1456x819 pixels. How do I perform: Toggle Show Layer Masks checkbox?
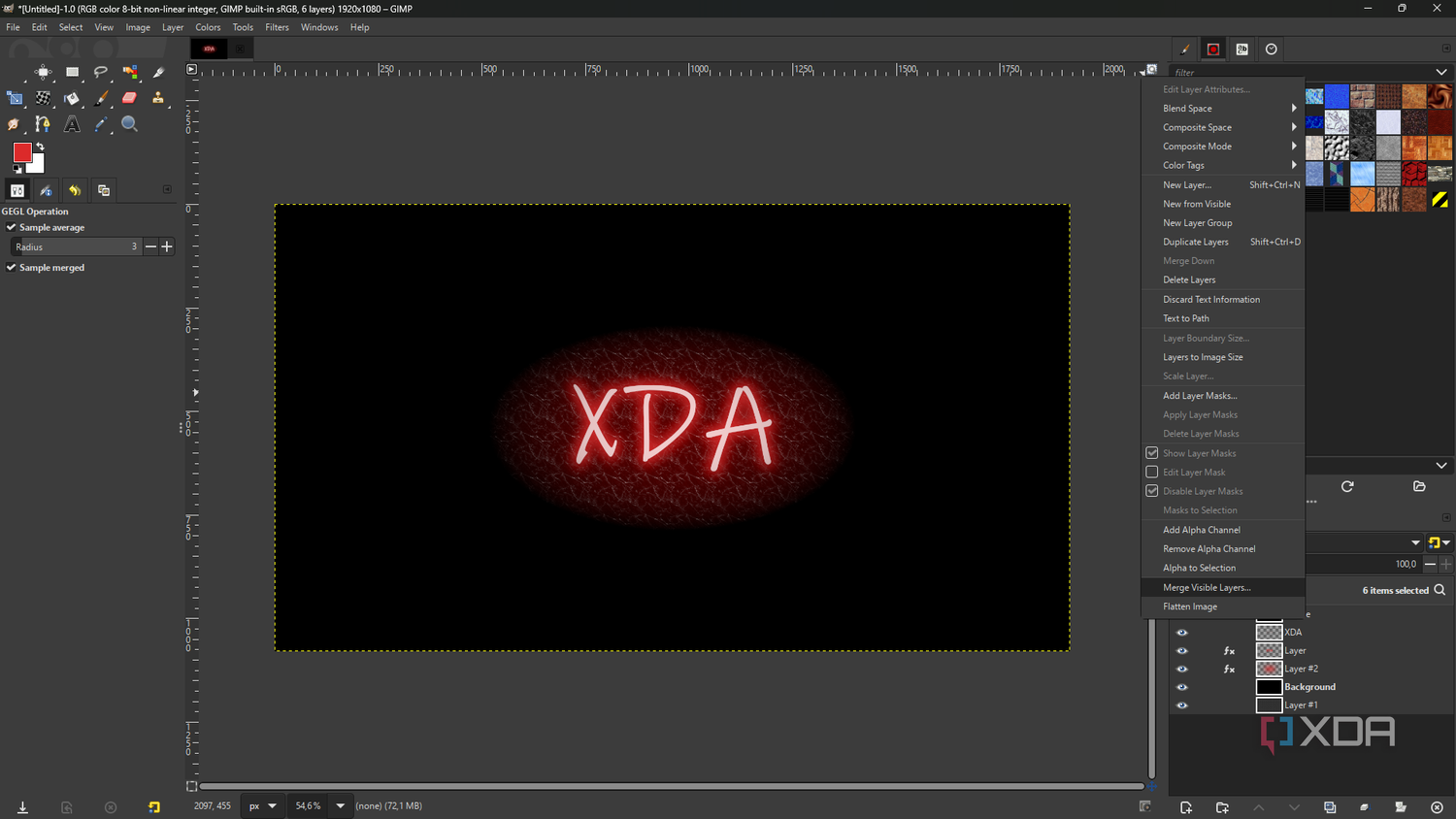coord(1152,453)
